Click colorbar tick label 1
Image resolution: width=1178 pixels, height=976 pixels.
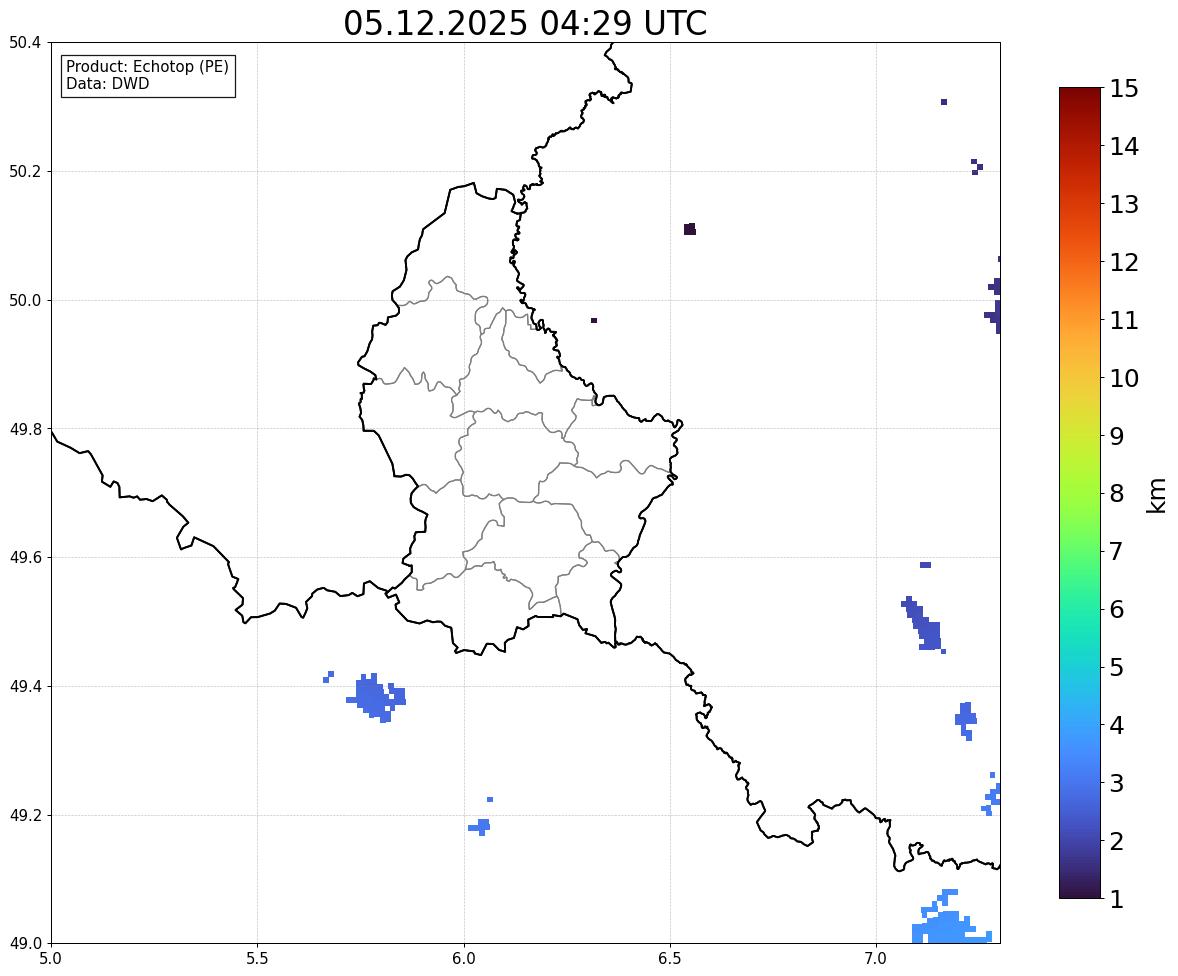(1117, 899)
